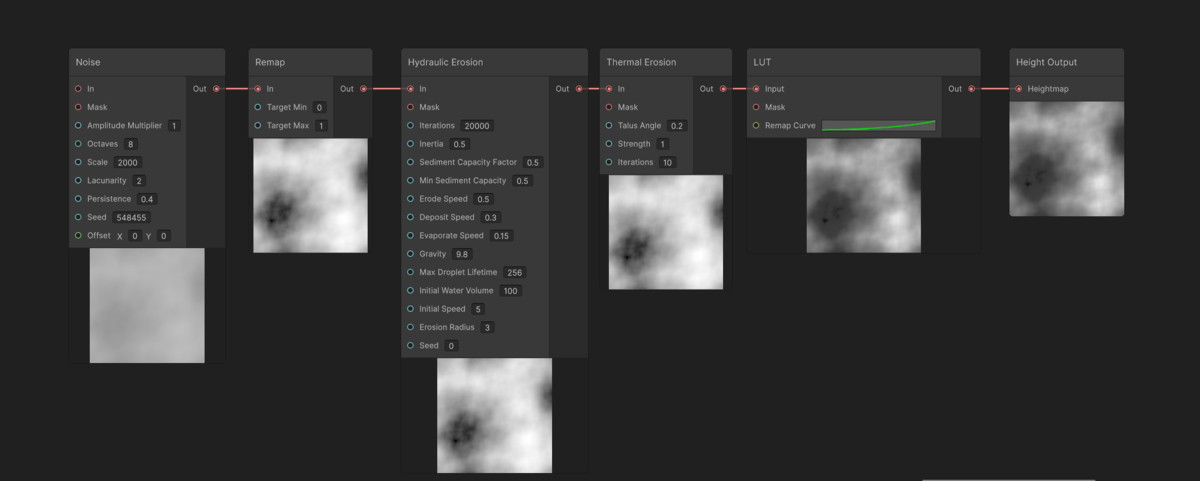Select the LUT node header

(863, 62)
